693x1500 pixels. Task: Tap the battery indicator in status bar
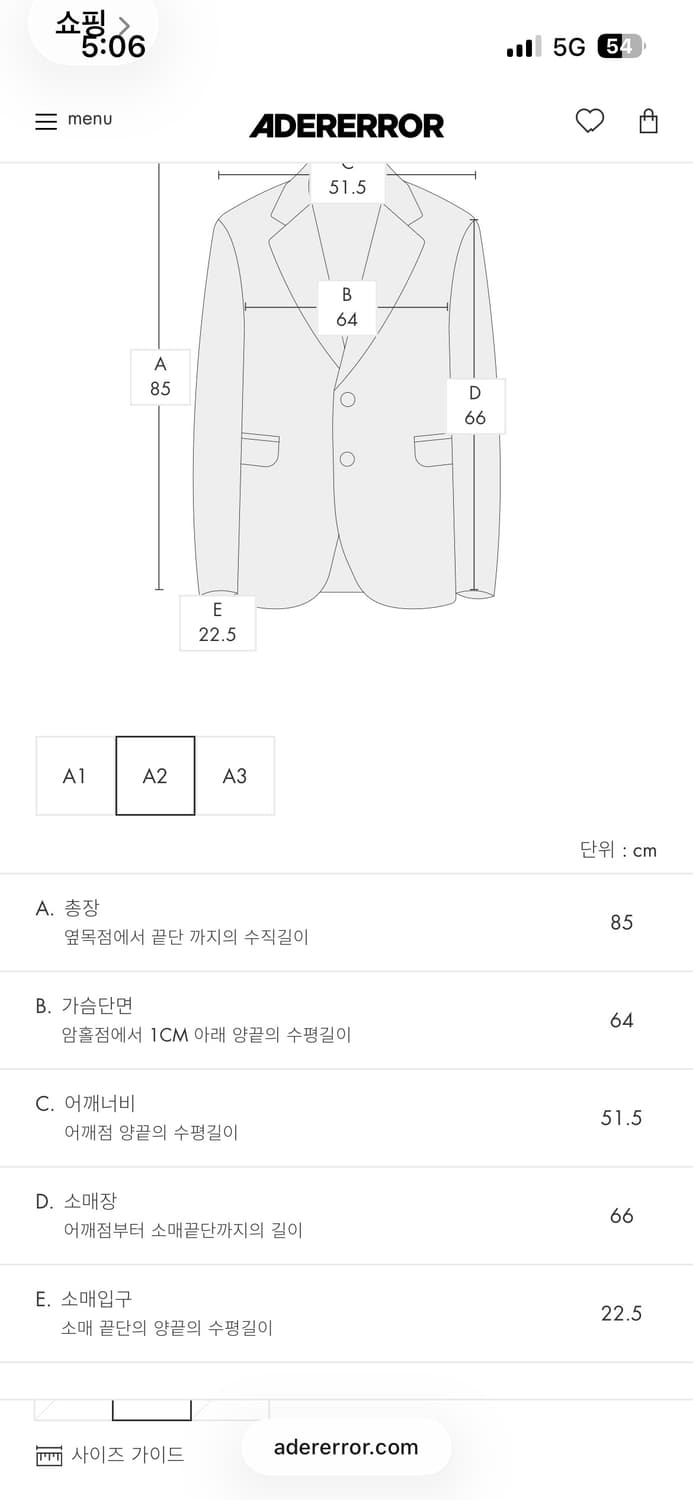(x=621, y=46)
